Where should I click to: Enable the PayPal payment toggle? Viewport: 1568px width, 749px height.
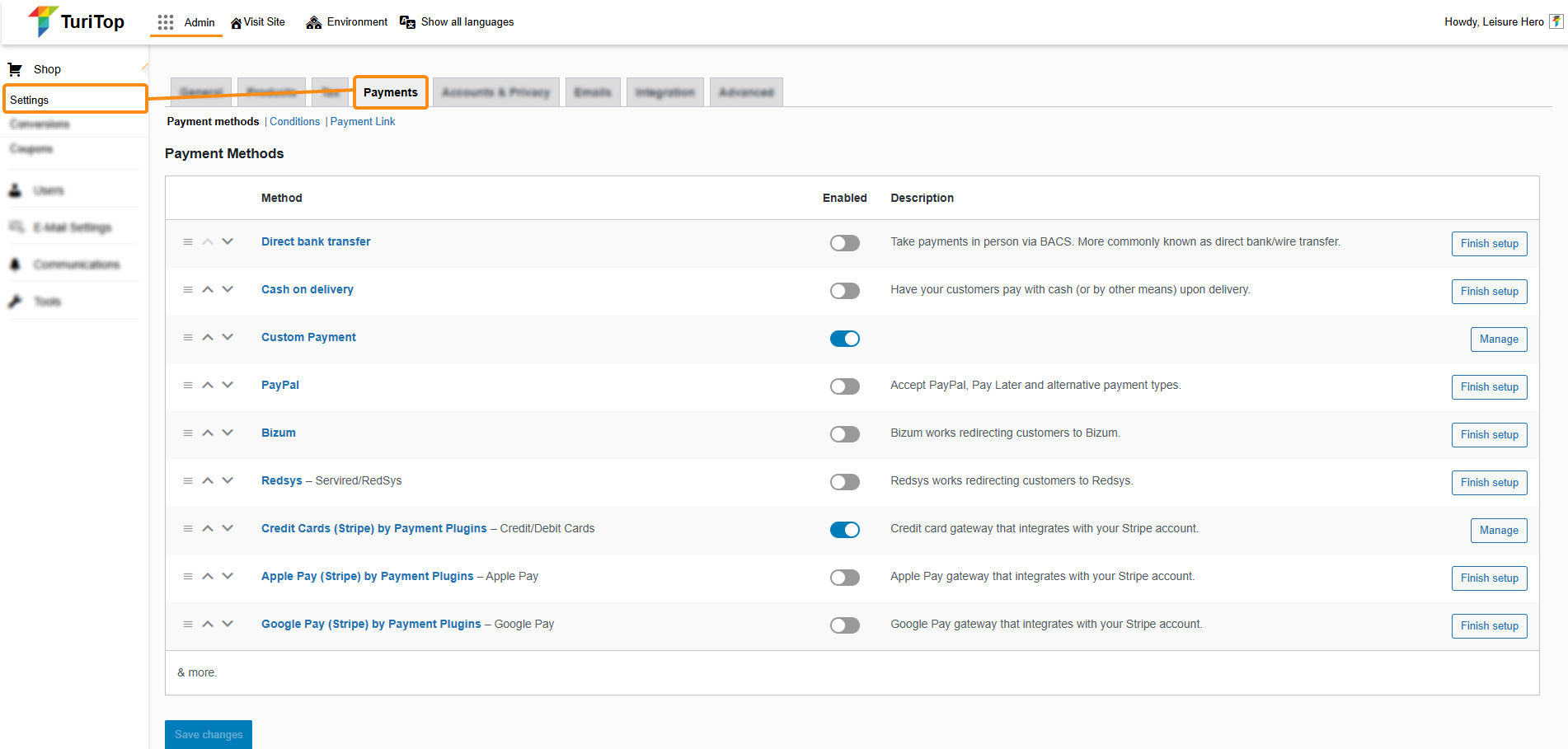[x=844, y=386]
